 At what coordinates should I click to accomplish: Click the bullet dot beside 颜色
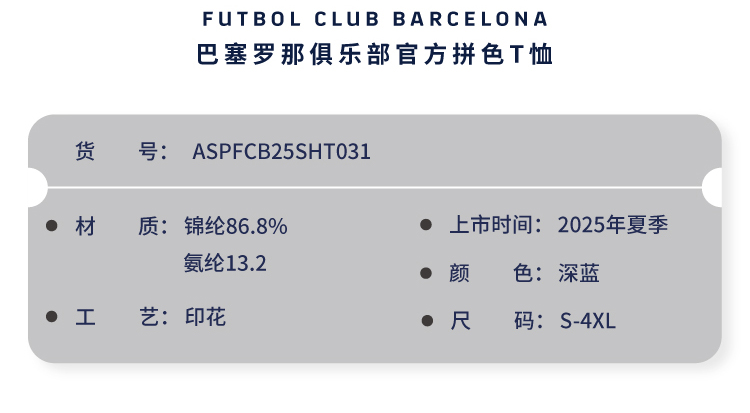[x=426, y=274]
